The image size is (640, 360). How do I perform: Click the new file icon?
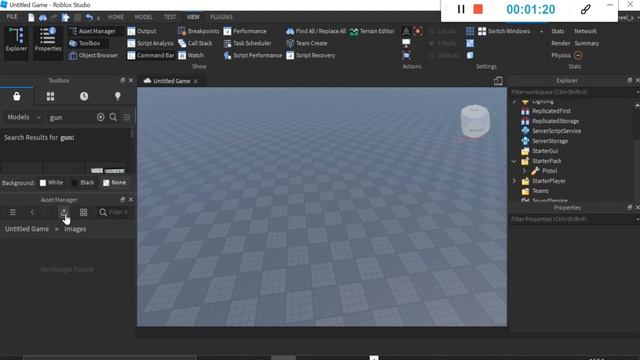[31, 17]
